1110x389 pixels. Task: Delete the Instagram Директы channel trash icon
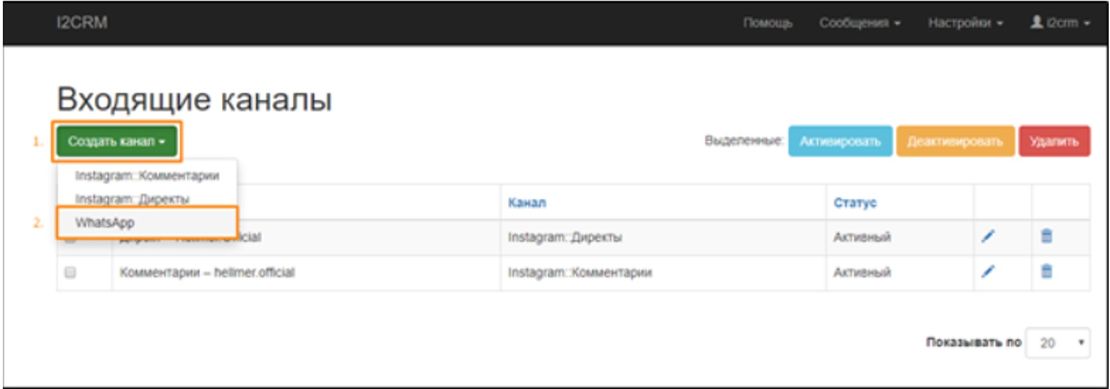pos(1047,238)
